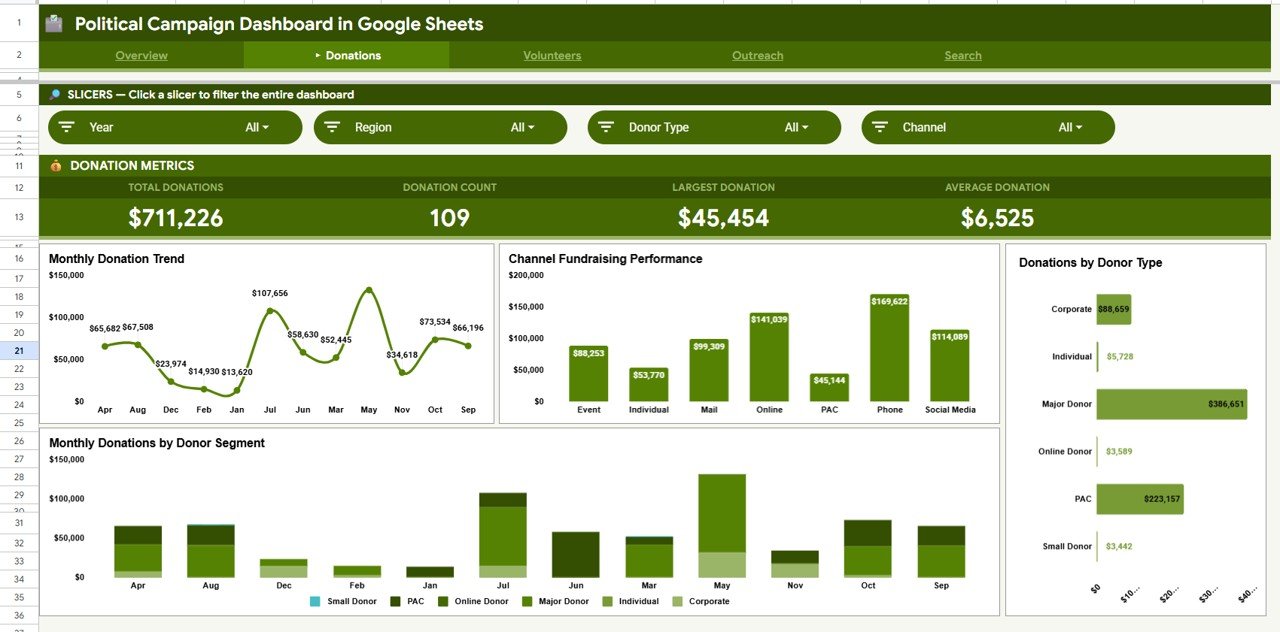This screenshot has height=632, width=1280.
Task: Click the Major Donor bar labeled $386,651
Action: click(x=1172, y=404)
